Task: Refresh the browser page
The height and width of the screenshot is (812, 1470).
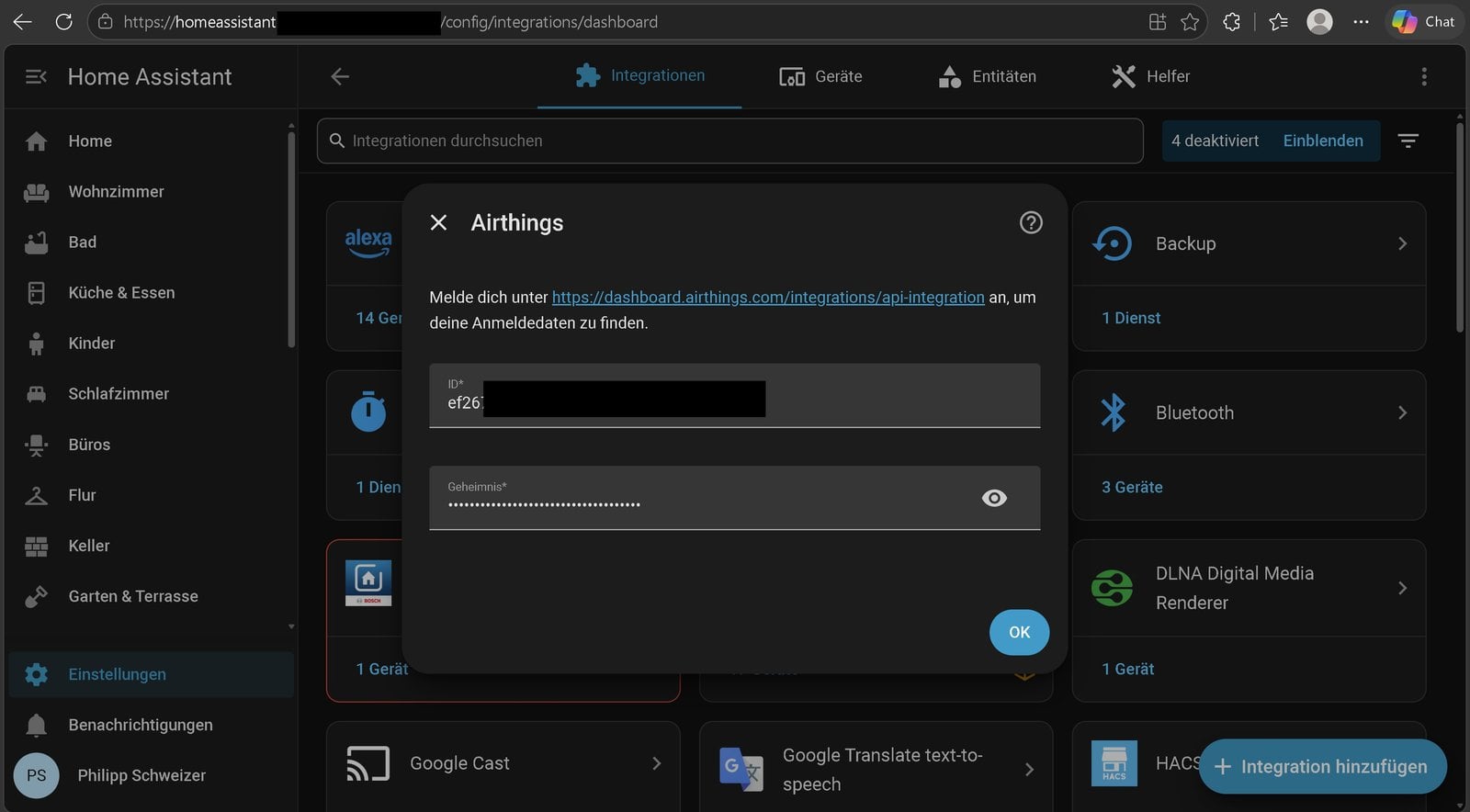Action: click(63, 21)
